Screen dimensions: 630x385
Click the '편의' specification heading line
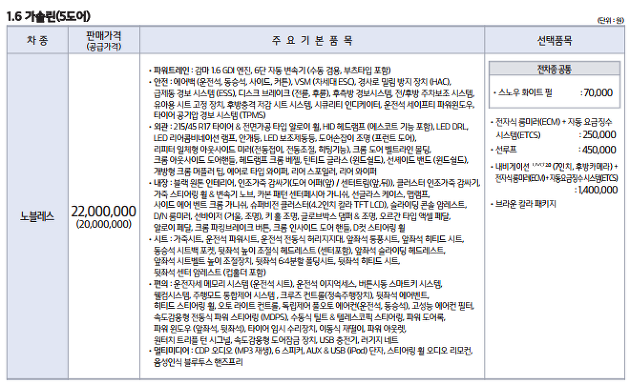297,284
